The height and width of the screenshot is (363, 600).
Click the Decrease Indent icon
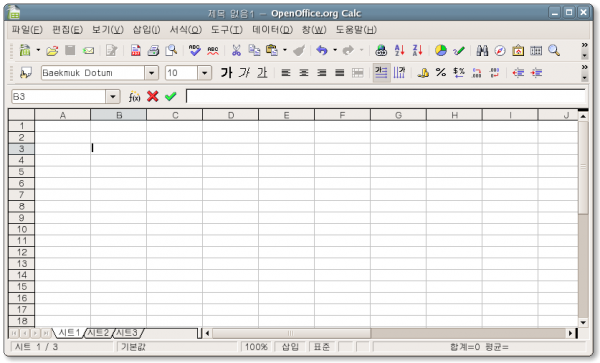[x=518, y=73]
